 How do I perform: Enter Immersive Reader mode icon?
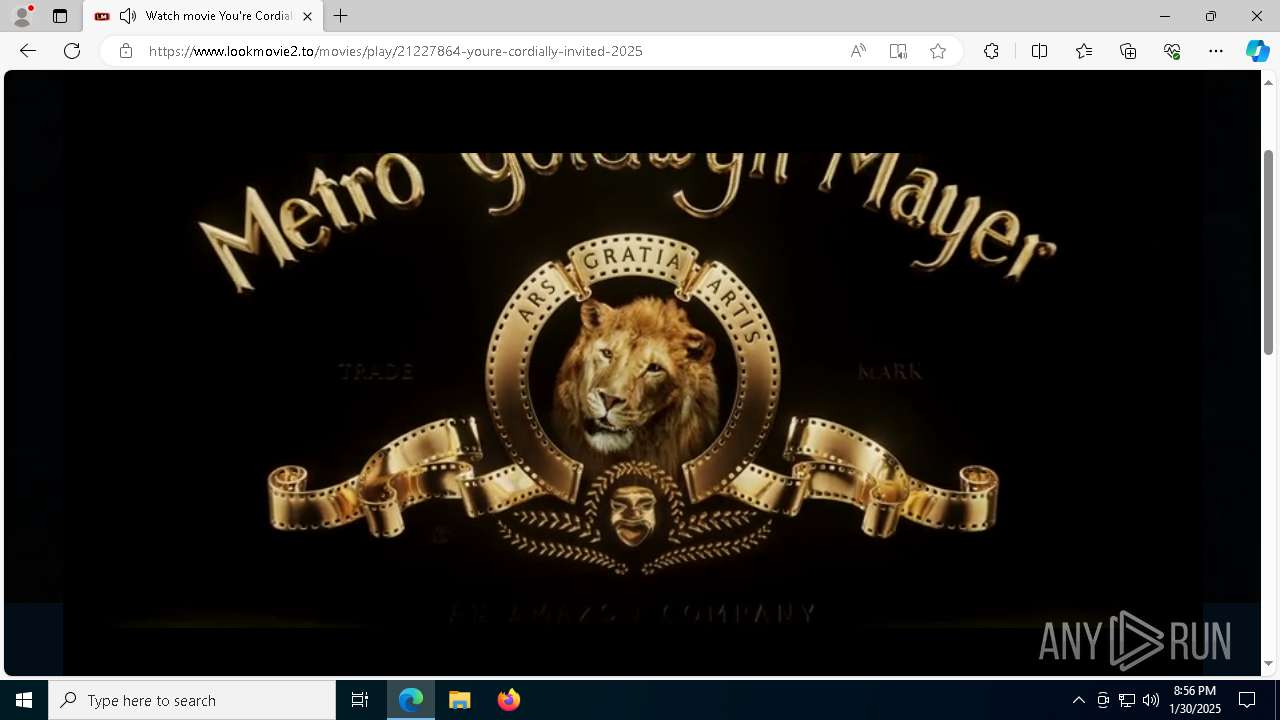point(898,51)
